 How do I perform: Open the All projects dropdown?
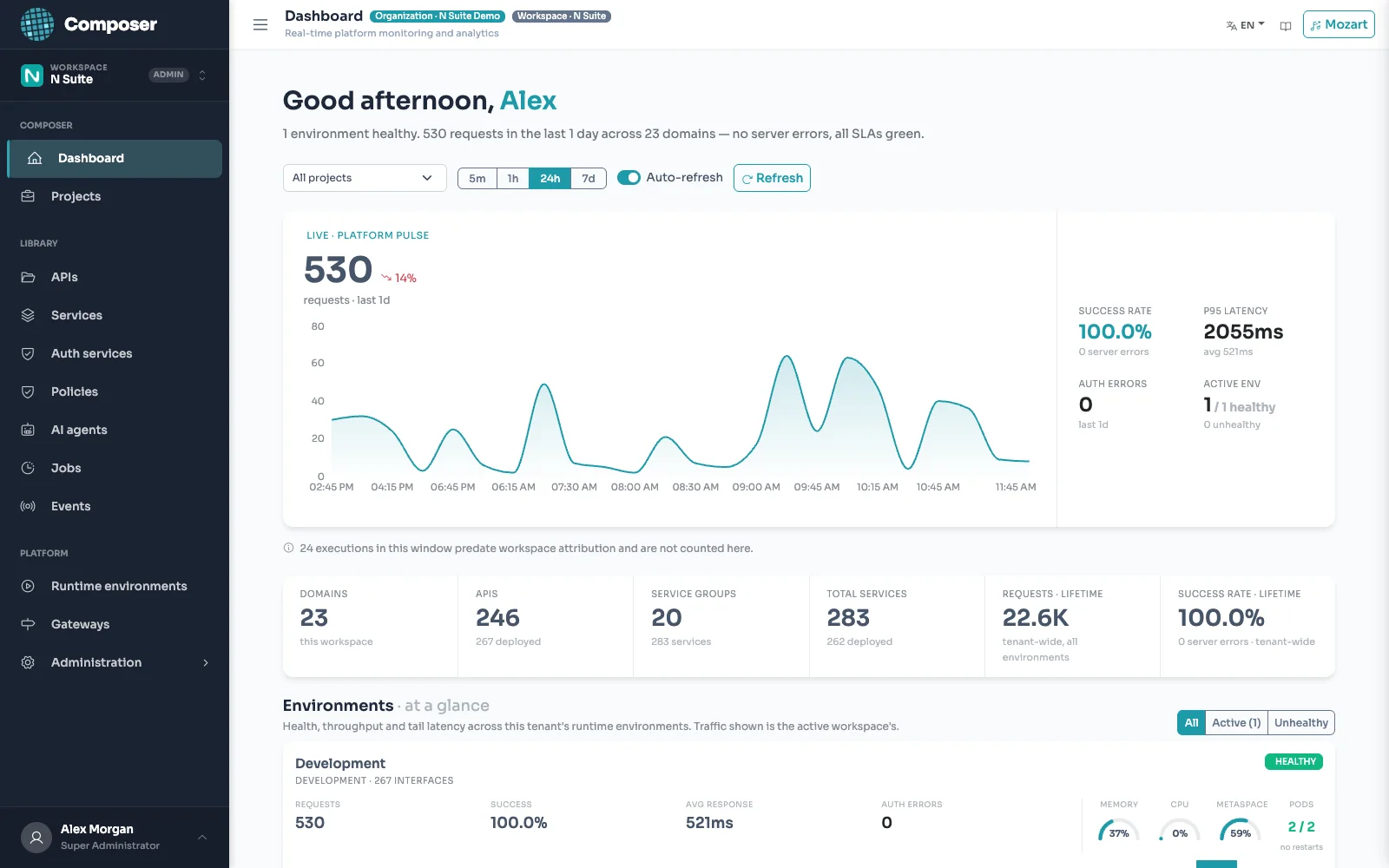click(365, 178)
